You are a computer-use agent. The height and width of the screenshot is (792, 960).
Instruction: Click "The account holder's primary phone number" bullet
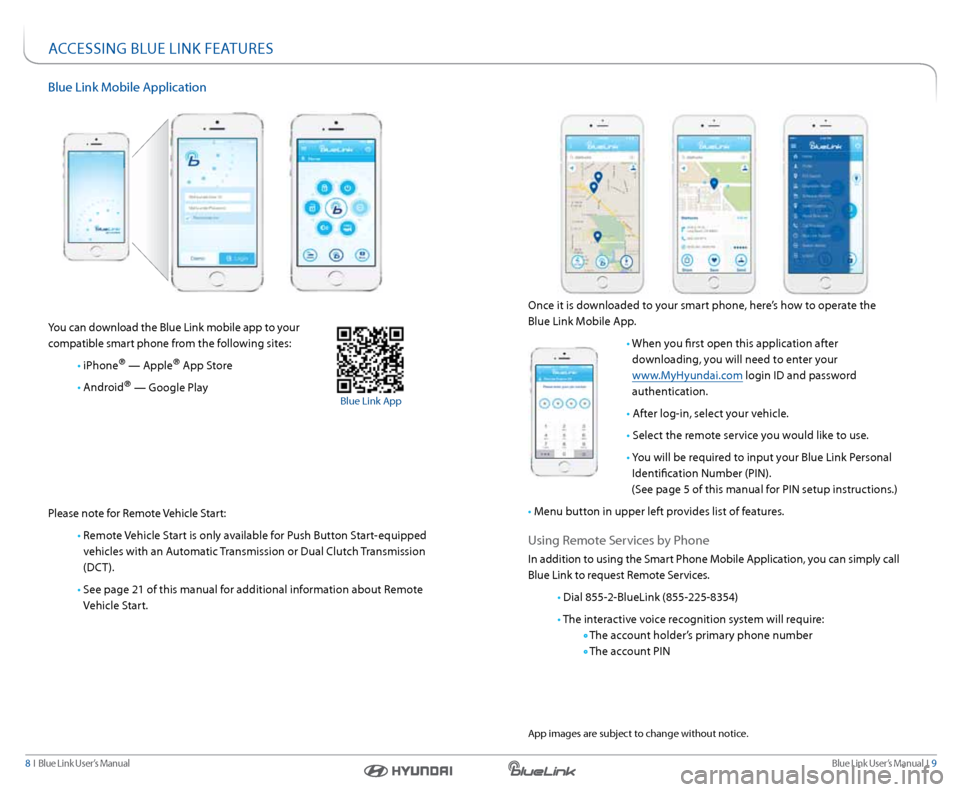click(700, 635)
